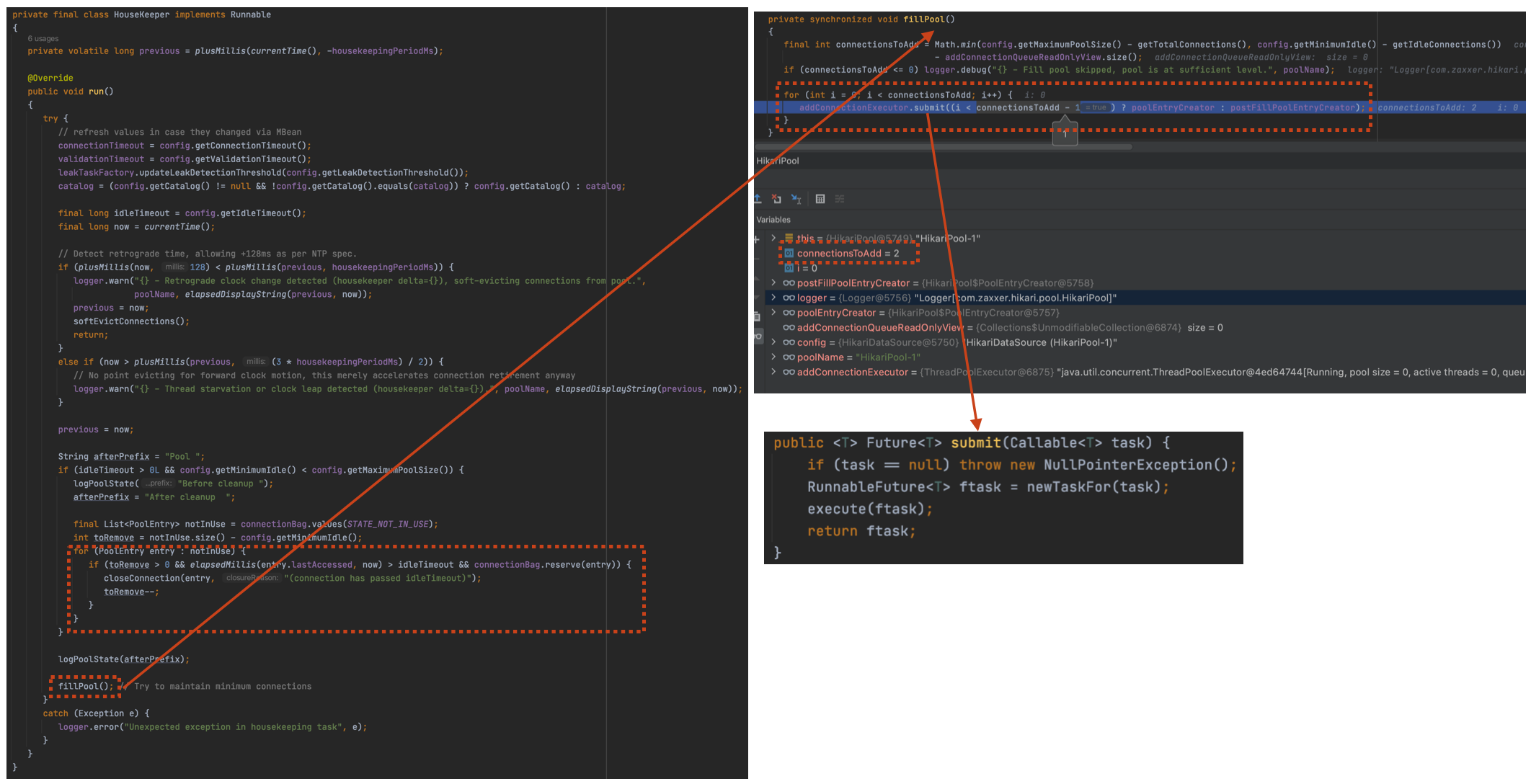The image size is (1531, 784).
Task: Click the copy icon in Variables sidebar
Action: coord(757,316)
